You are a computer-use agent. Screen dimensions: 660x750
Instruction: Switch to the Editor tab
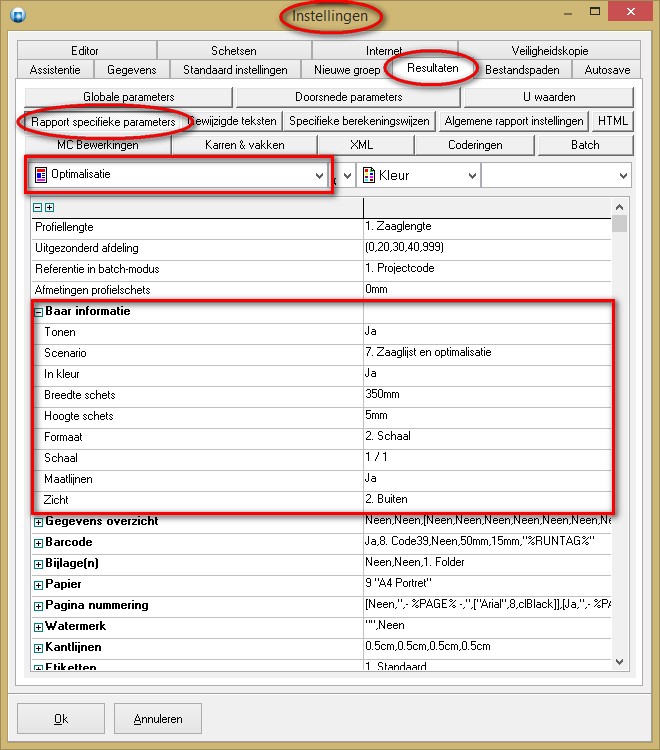pyautogui.click(x=87, y=51)
